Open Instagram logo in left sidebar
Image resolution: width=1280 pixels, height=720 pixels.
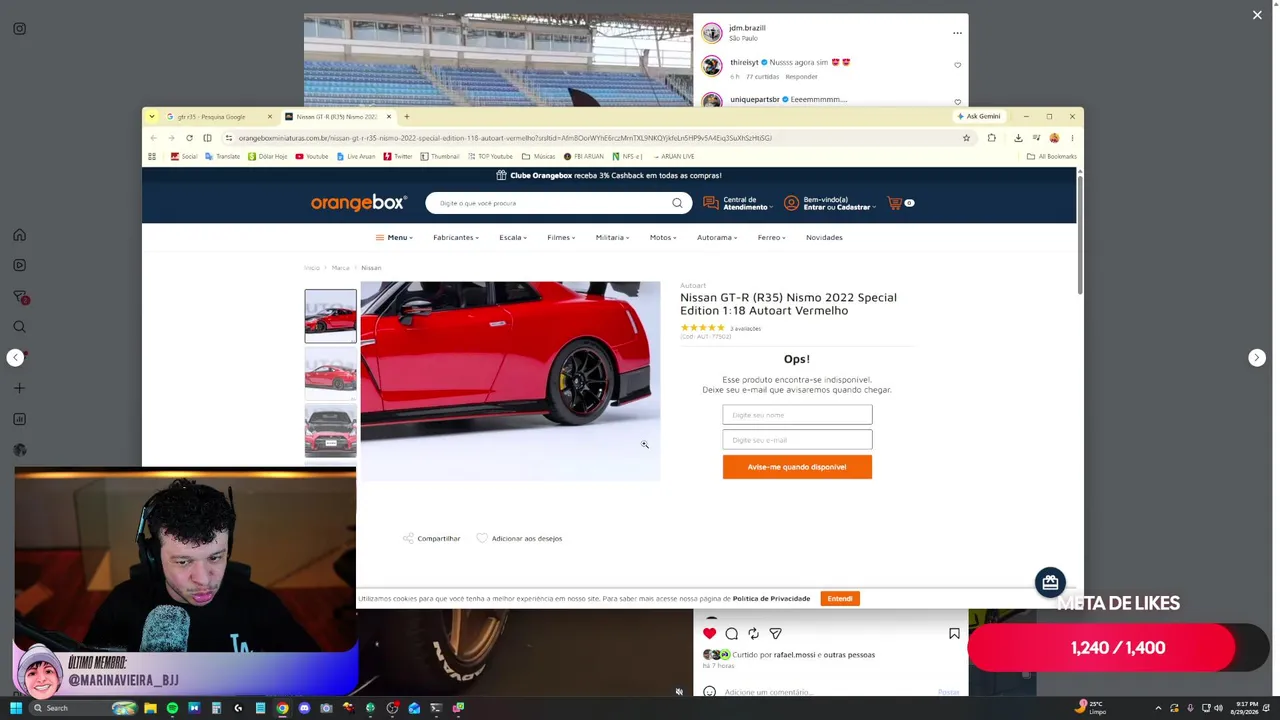19,29
